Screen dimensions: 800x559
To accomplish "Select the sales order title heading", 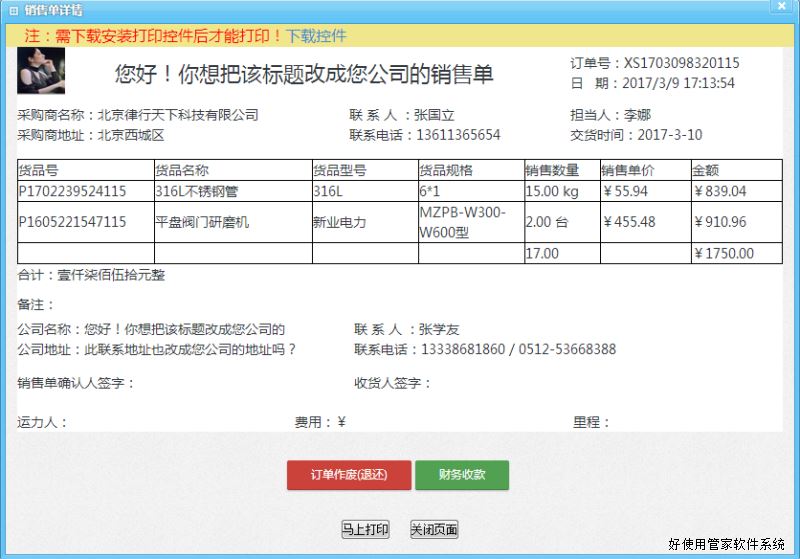I will 304,75.
